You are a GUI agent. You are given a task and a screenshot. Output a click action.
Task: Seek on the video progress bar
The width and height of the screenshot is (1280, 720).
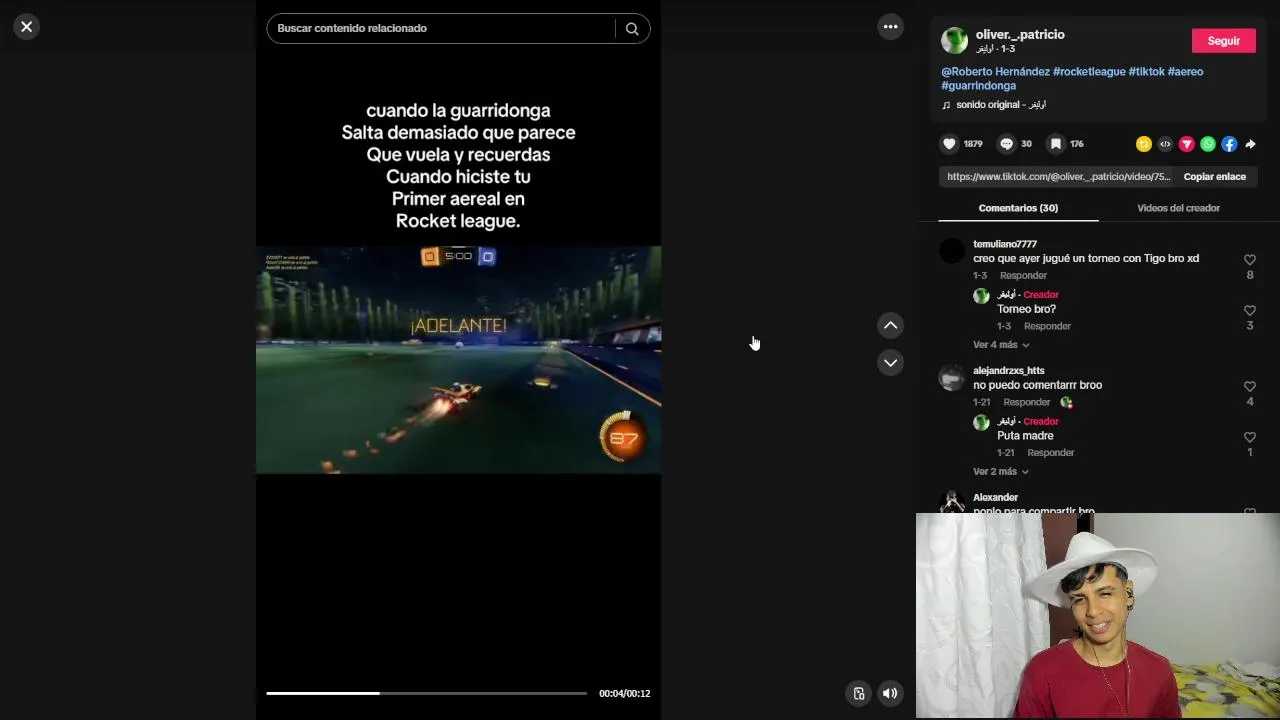(x=426, y=693)
